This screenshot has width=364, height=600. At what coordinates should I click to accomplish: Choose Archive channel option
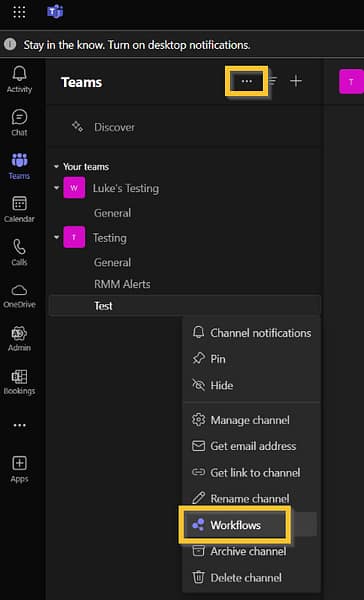point(251,551)
